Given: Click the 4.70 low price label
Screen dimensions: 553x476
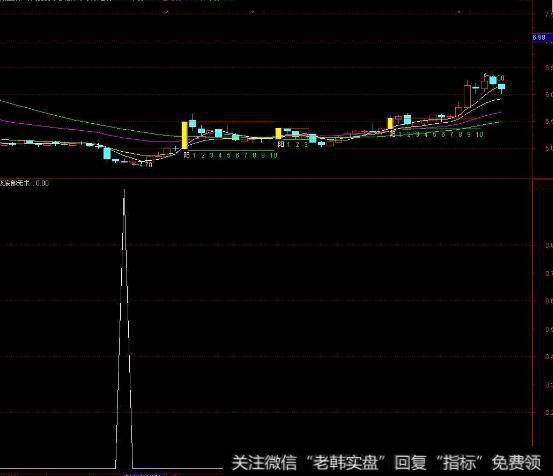Looking at the screenshot, I should point(145,164).
